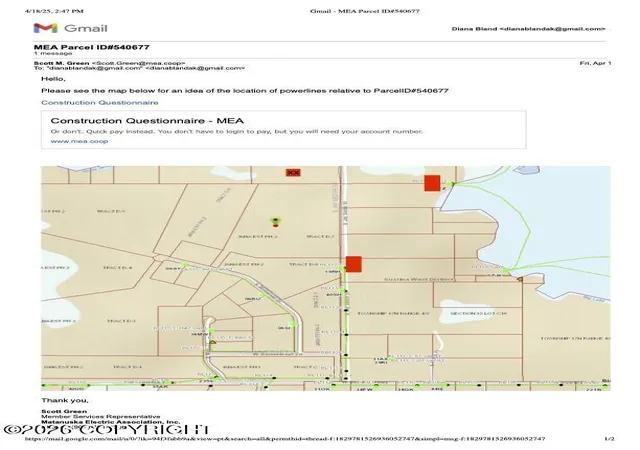This screenshot has width=640, height=450.
Task: Open the www.mea.coop link
Action: pos(79,141)
